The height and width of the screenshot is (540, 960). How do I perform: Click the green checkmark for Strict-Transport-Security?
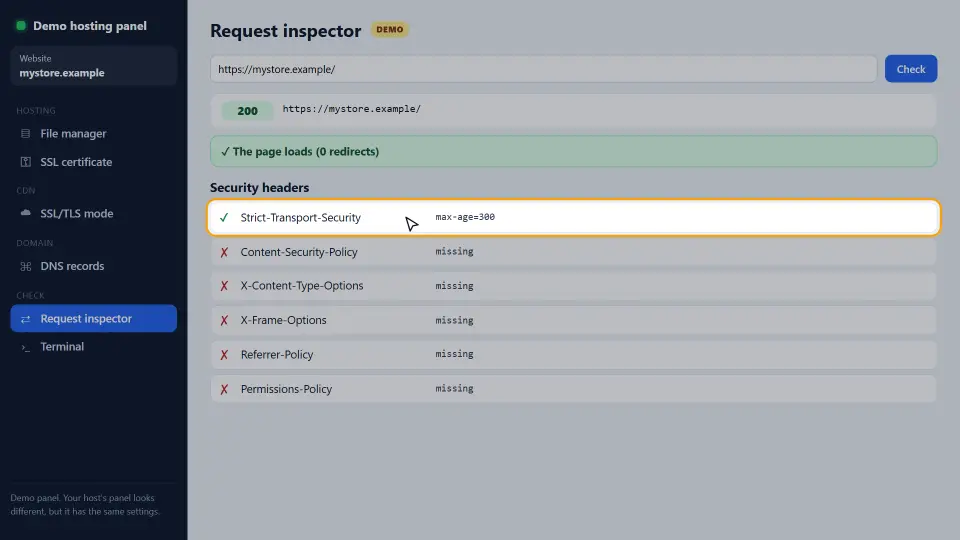(x=224, y=217)
